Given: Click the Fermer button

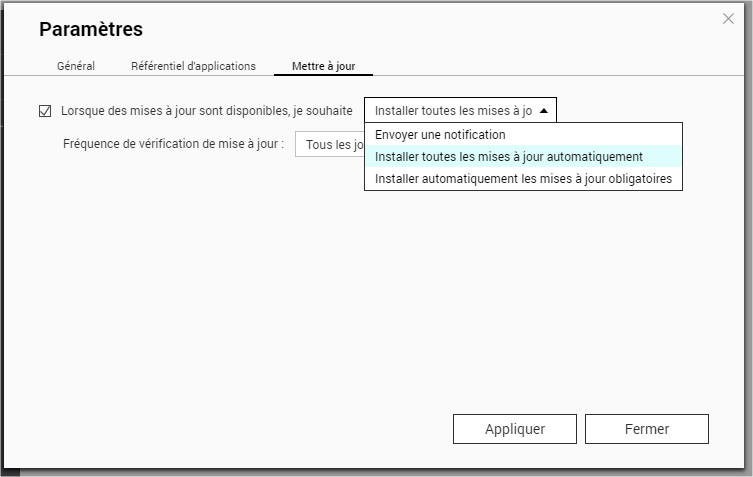Looking at the screenshot, I should [646, 429].
